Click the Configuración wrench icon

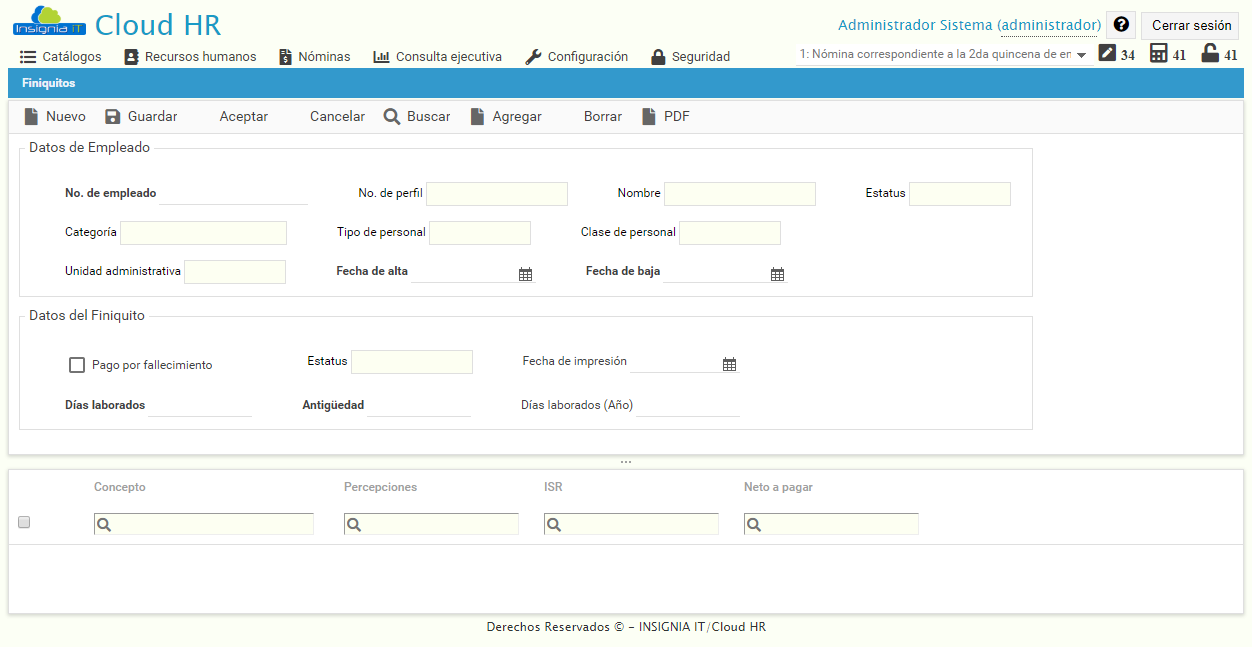(x=531, y=57)
